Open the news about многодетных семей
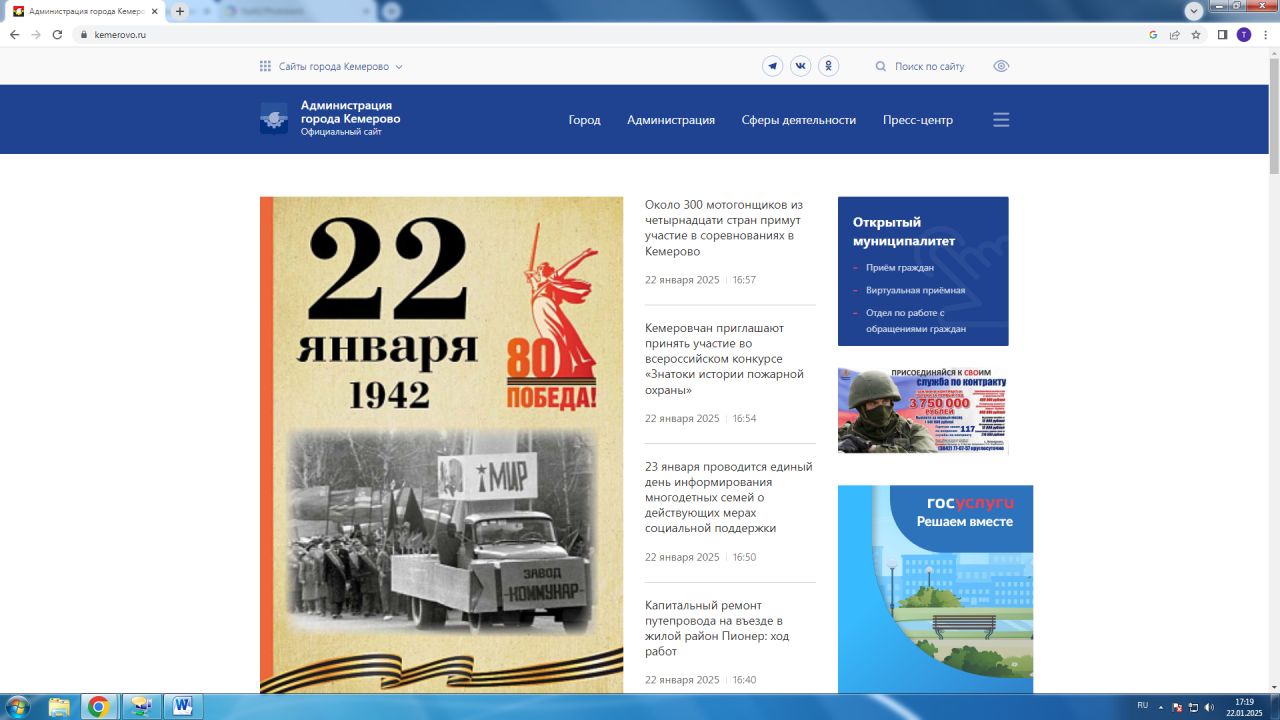This screenshot has height=720, width=1280. click(x=729, y=497)
